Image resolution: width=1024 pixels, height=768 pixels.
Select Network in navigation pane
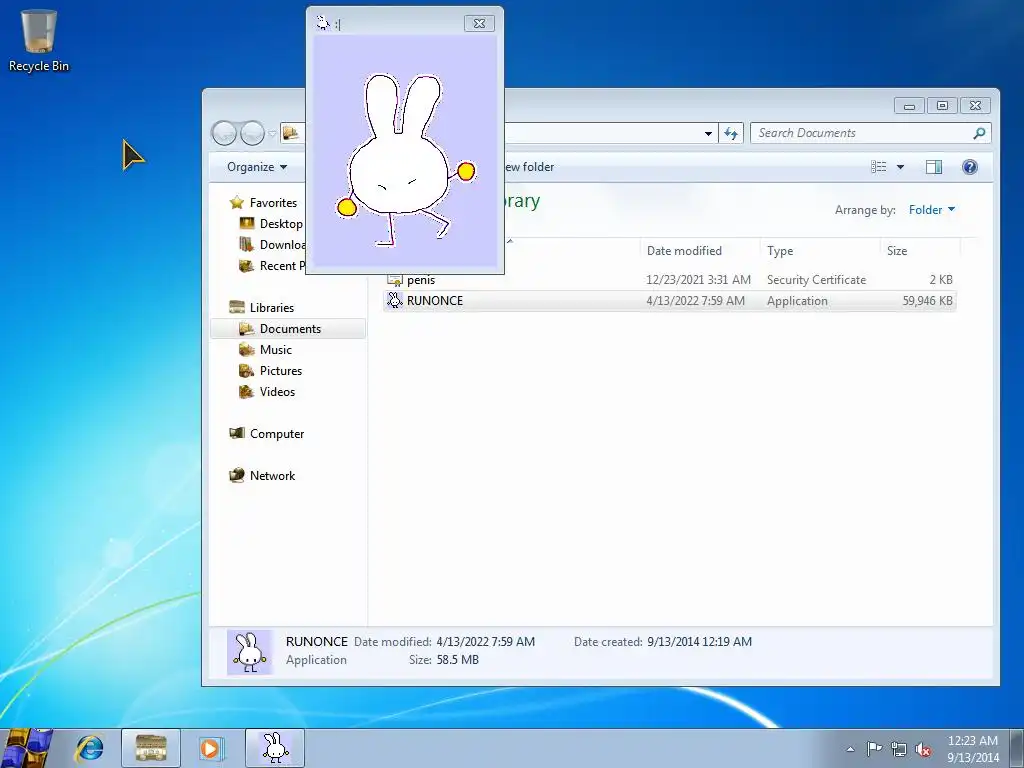[x=272, y=475]
